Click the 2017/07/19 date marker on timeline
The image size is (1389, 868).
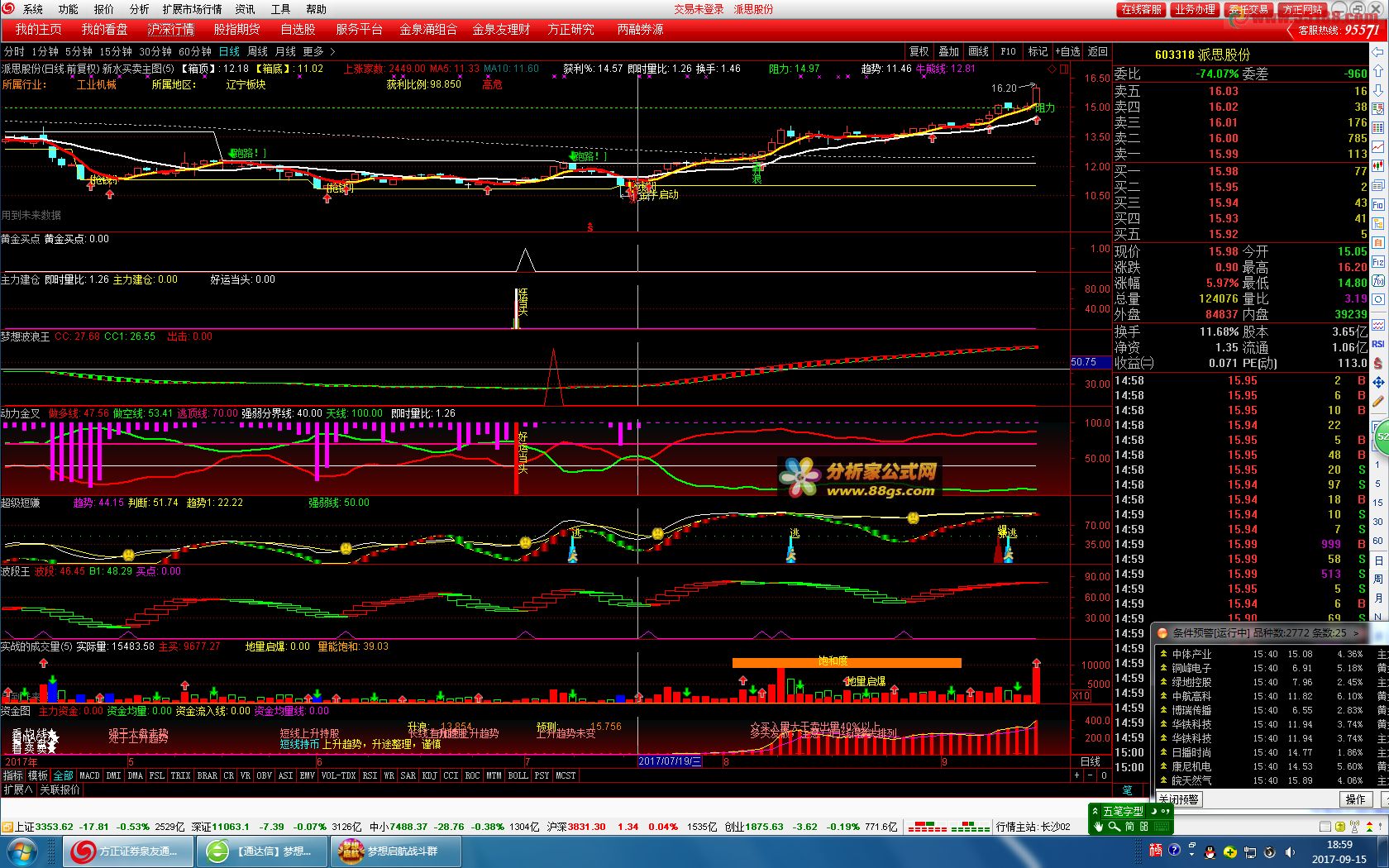(670, 761)
